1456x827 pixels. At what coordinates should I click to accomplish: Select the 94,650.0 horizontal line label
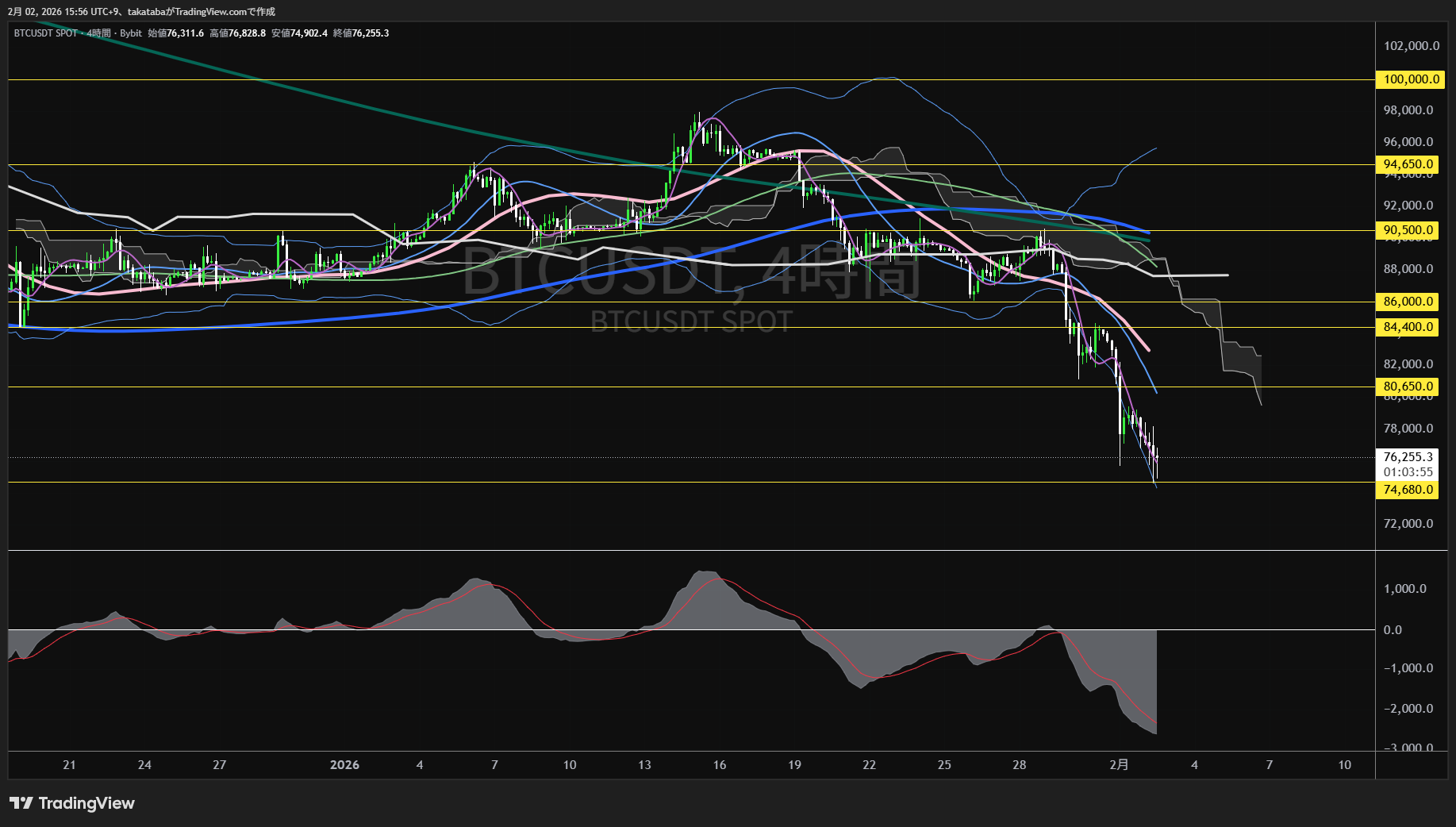(x=1406, y=164)
